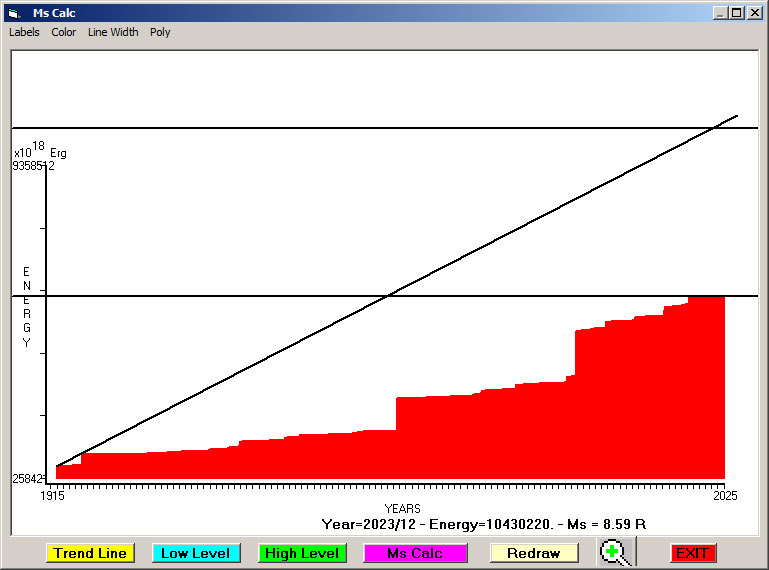
Task: Open the Labels menu
Action: click(x=24, y=32)
